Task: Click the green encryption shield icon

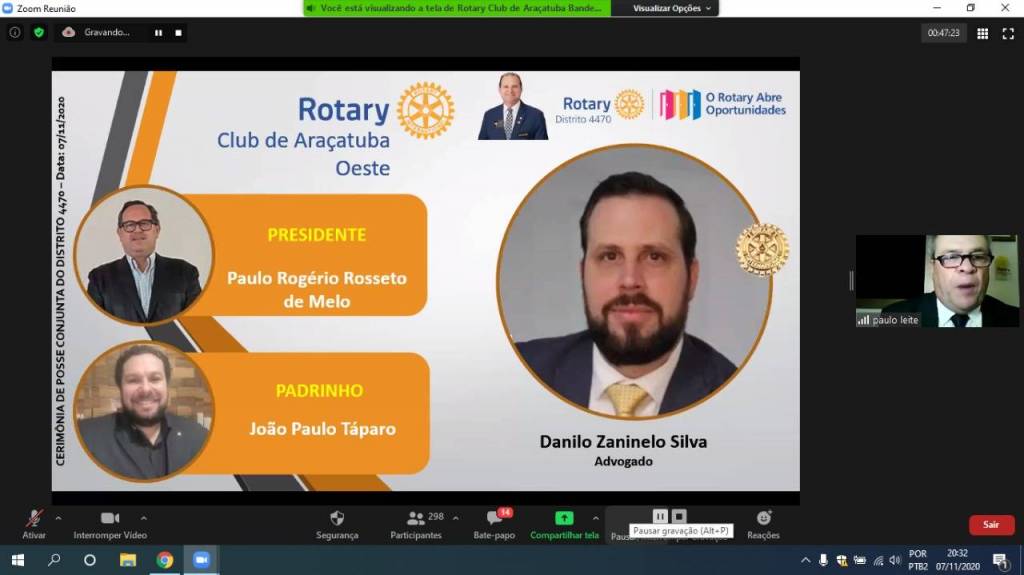Action: (39, 32)
